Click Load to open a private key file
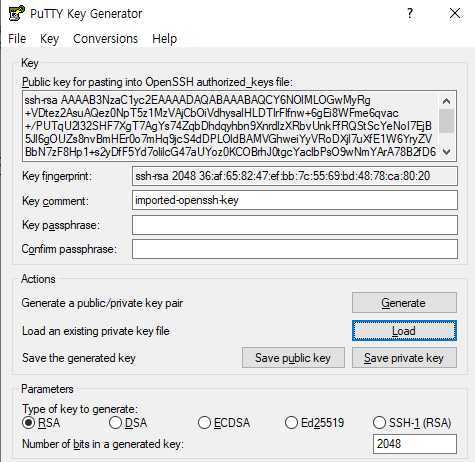475x462 pixels. tap(404, 331)
